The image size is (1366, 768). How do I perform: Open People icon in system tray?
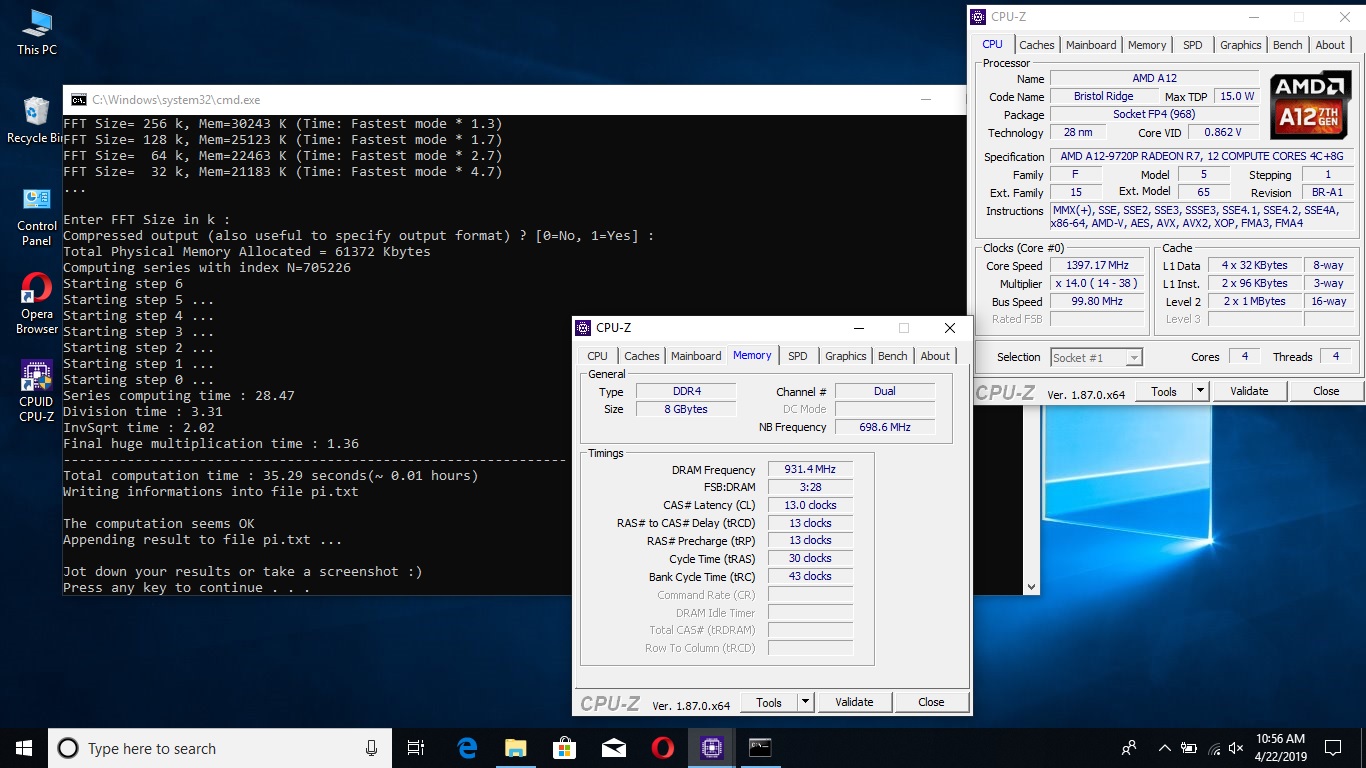(1129, 748)
